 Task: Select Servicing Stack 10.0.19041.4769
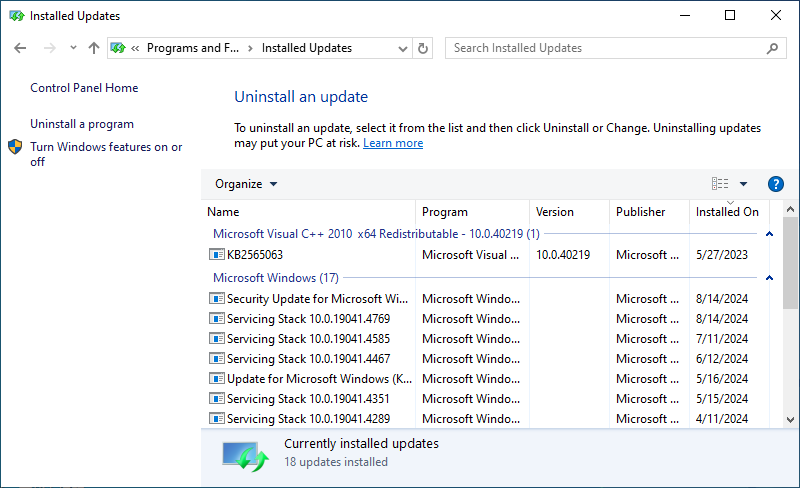point(308,319)
